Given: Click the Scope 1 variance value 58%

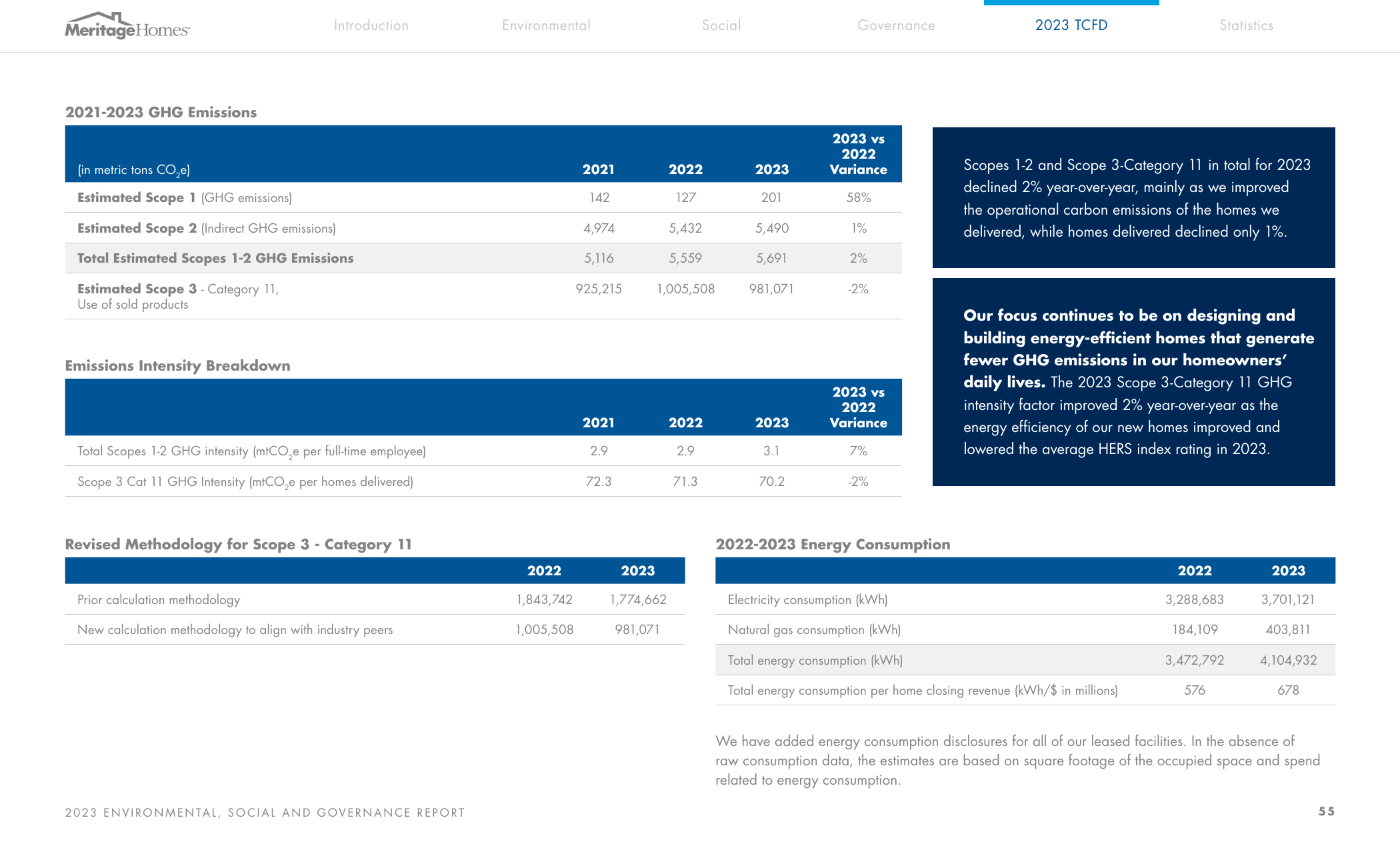Looking at the screenshot, I should coord(859,197).
